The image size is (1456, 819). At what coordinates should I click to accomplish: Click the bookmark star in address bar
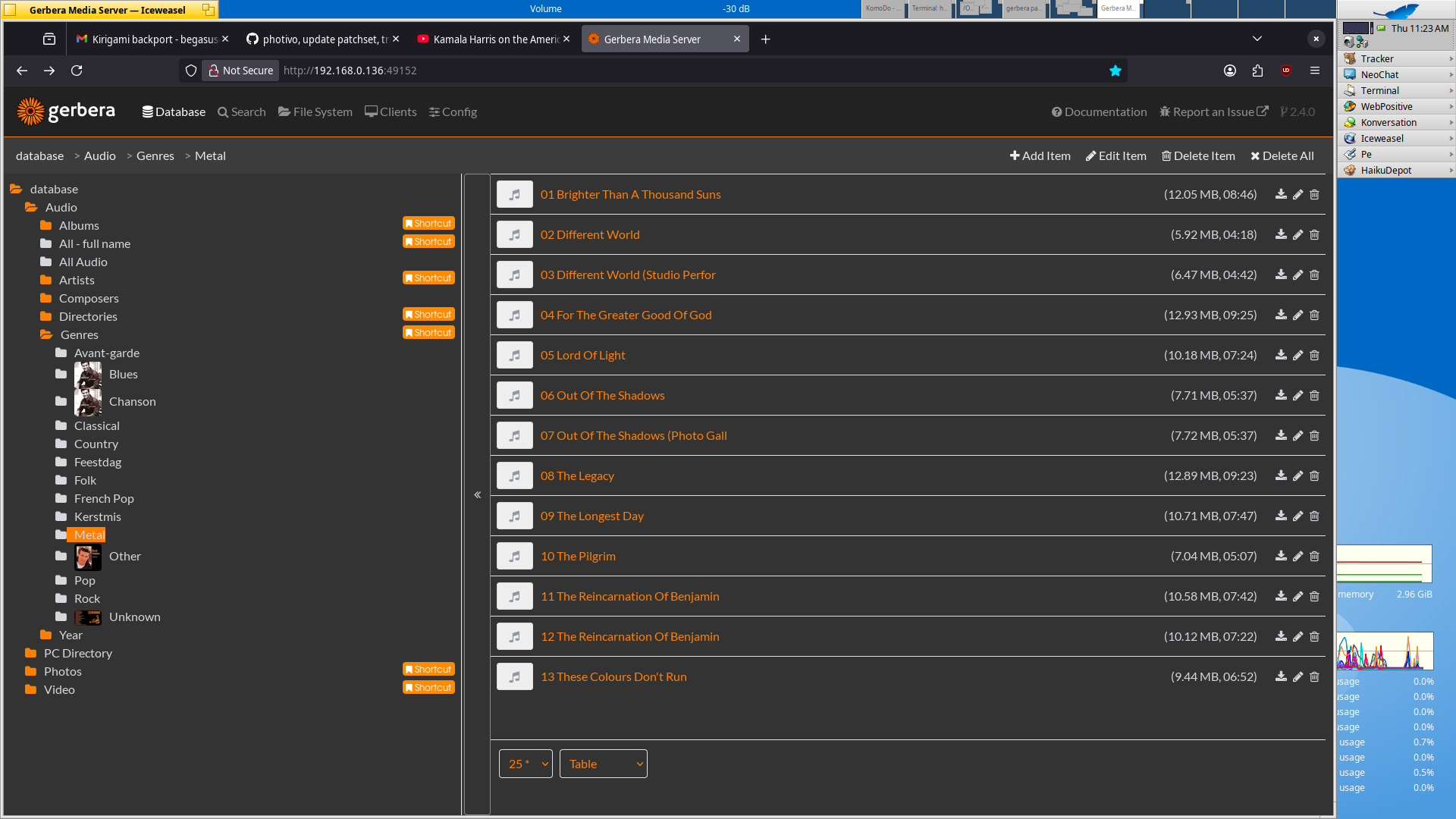click(x=1115, y=71)
